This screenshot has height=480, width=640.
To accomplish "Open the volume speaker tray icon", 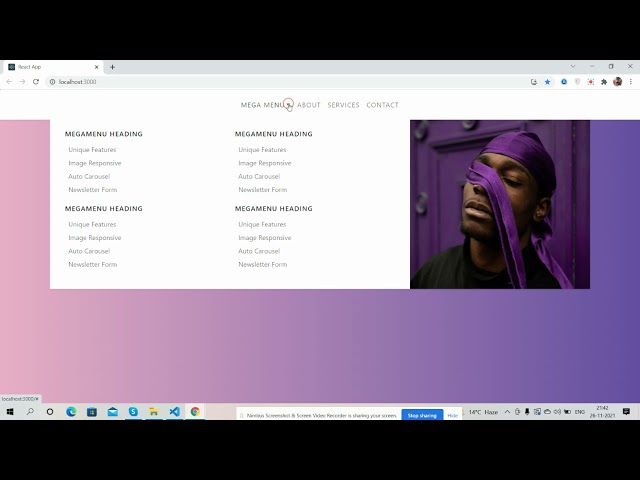I will [x=557, y=412].
